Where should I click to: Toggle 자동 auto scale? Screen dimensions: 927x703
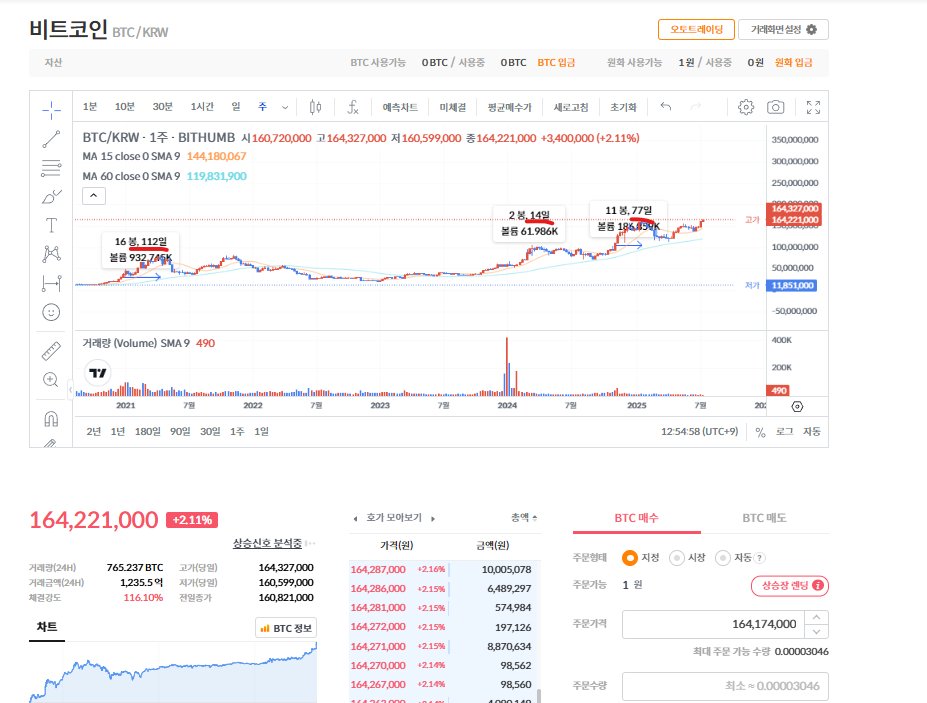(x=811, y=432)
